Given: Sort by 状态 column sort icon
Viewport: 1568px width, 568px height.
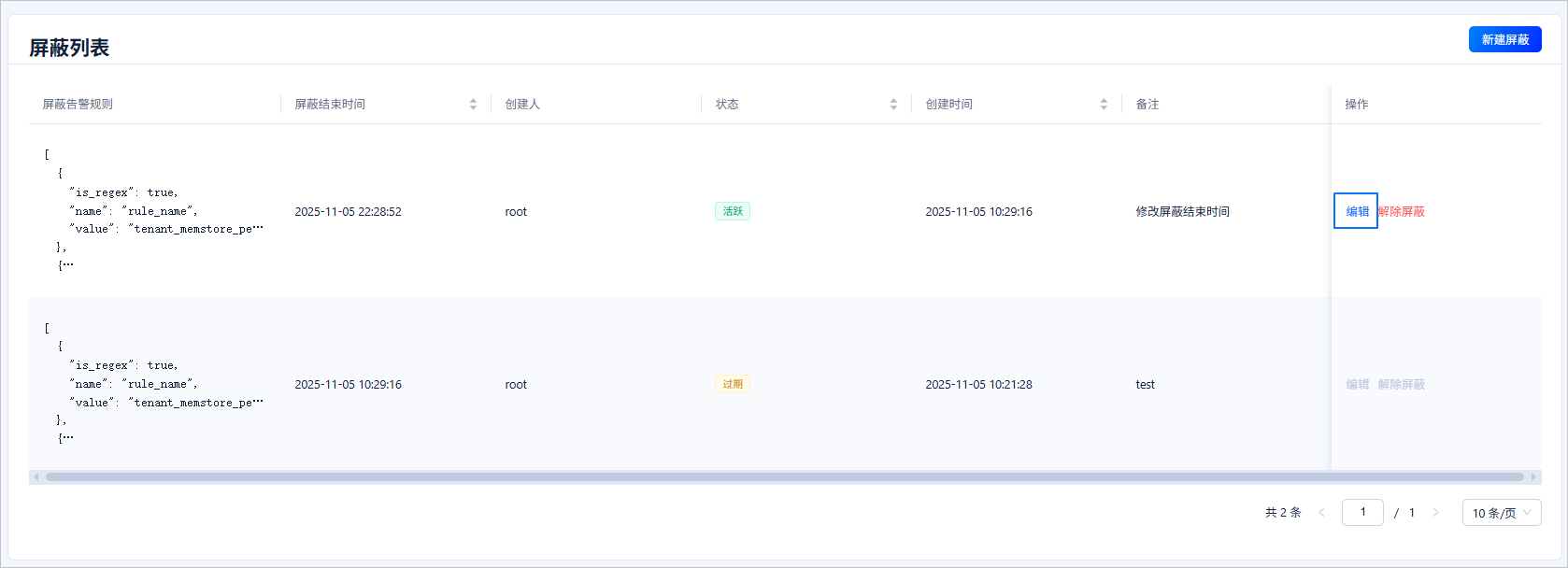Looking at the screenshot, I should coord(893,105).
